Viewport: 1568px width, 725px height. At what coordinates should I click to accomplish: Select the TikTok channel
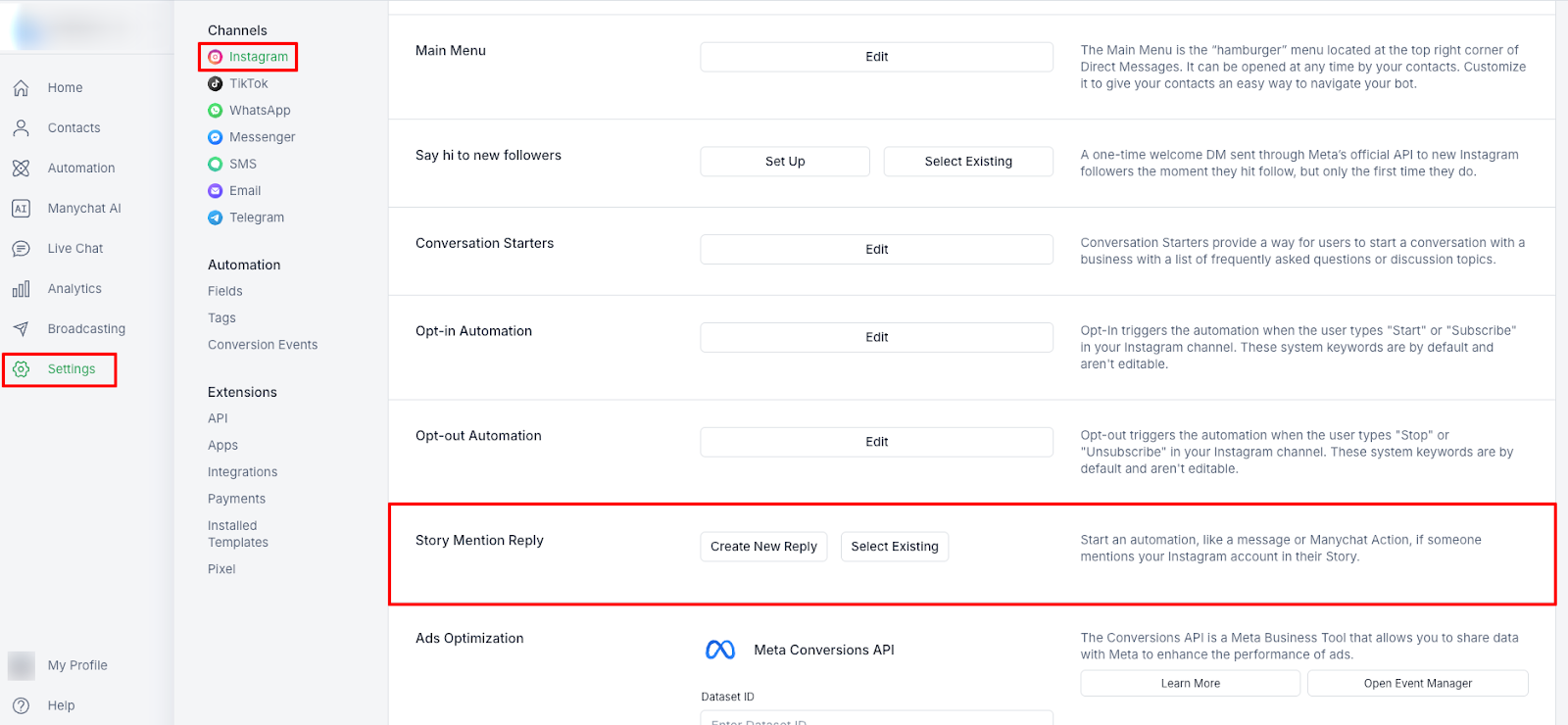248,84
